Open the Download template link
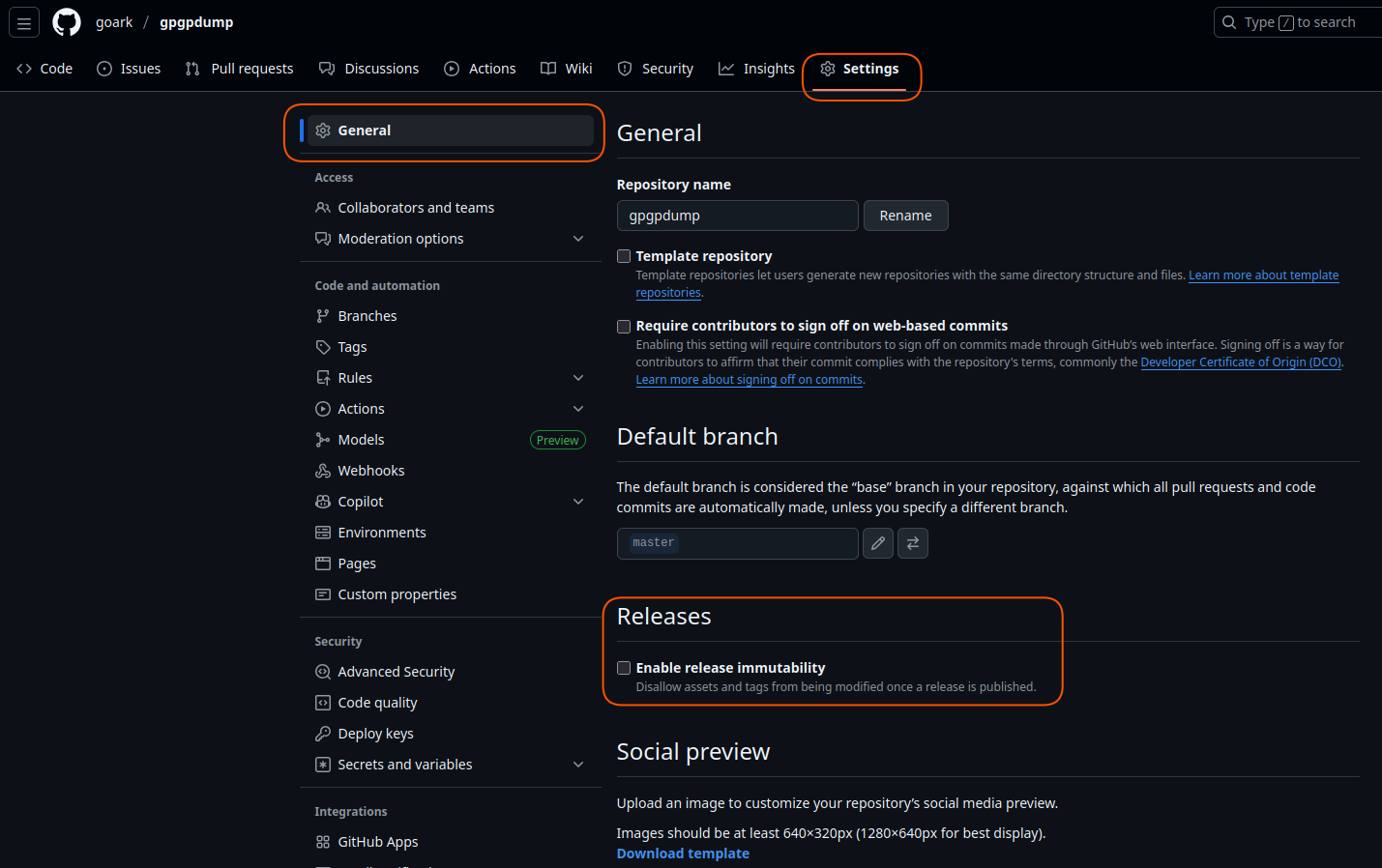 [x=683, y=854]
